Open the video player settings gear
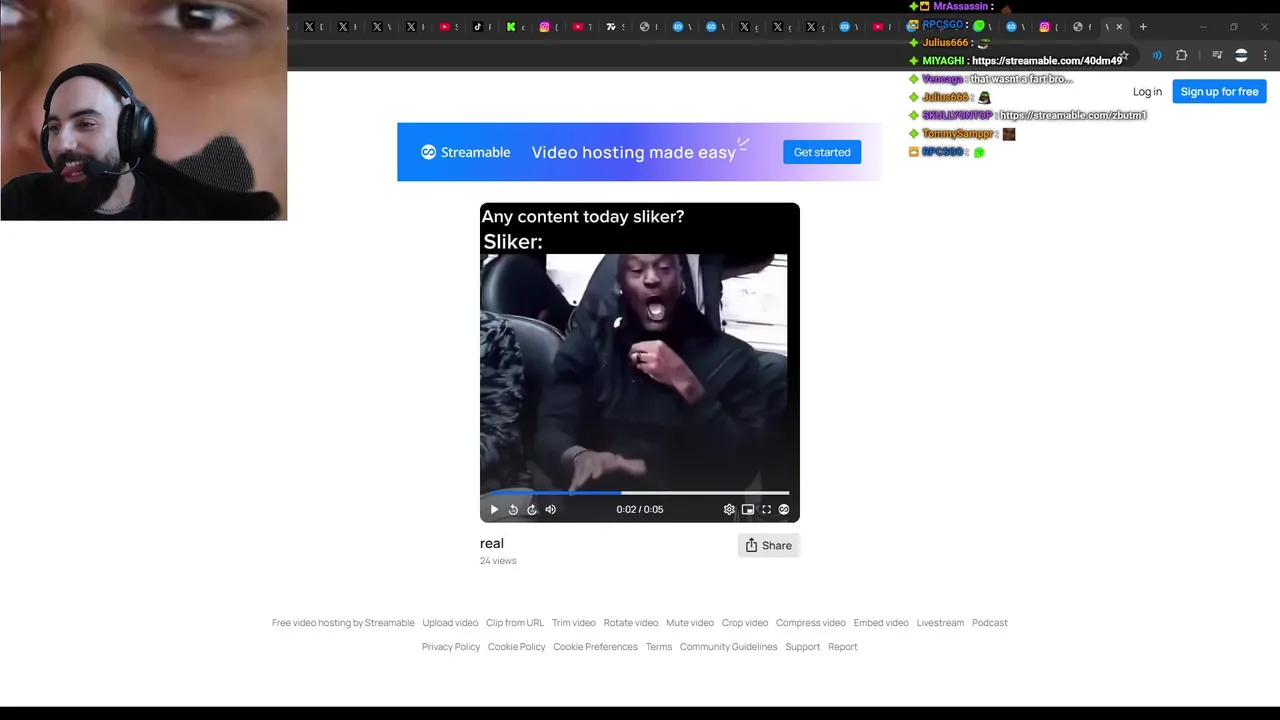Viewport: 1280px width, 720px height. (x=729, y=509)
